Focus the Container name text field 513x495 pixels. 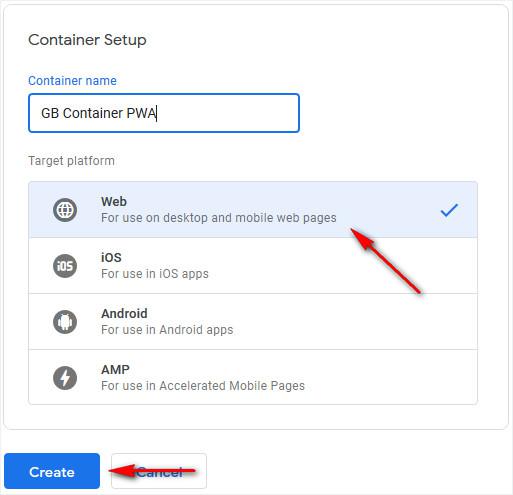164,113
